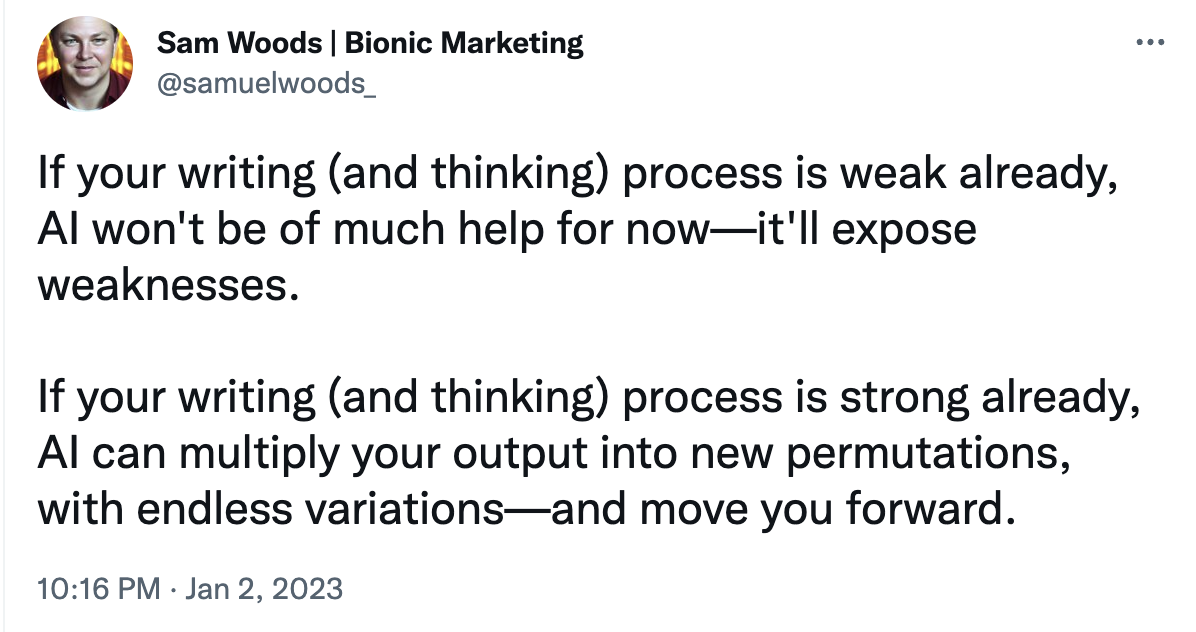Image resolution: width=1196 pixels, height=632 pixels.
Task: Click the phrase "AI can" in the tweet
Action: coord(92,456)
